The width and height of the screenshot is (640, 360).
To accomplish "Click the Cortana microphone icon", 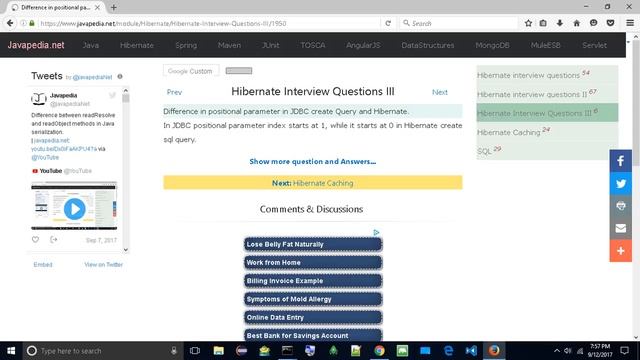I will coord(174,351).
